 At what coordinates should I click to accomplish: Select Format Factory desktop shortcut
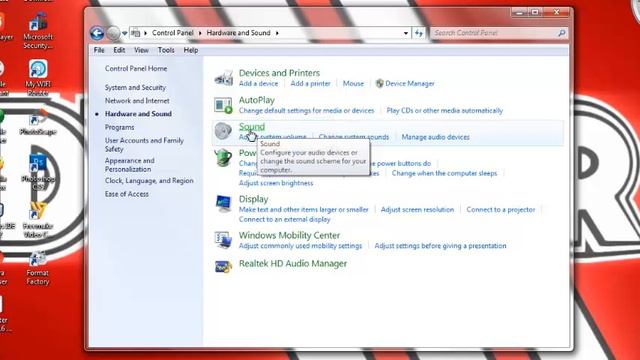pyautogui.click(x=38, y=269)
